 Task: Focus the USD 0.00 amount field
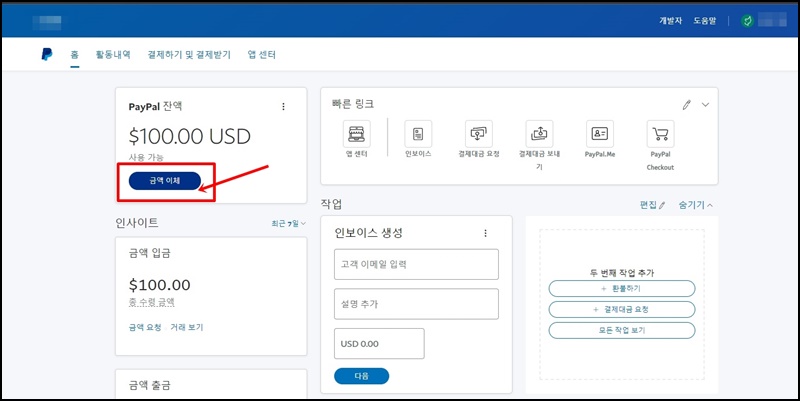(x=379, y=343)
